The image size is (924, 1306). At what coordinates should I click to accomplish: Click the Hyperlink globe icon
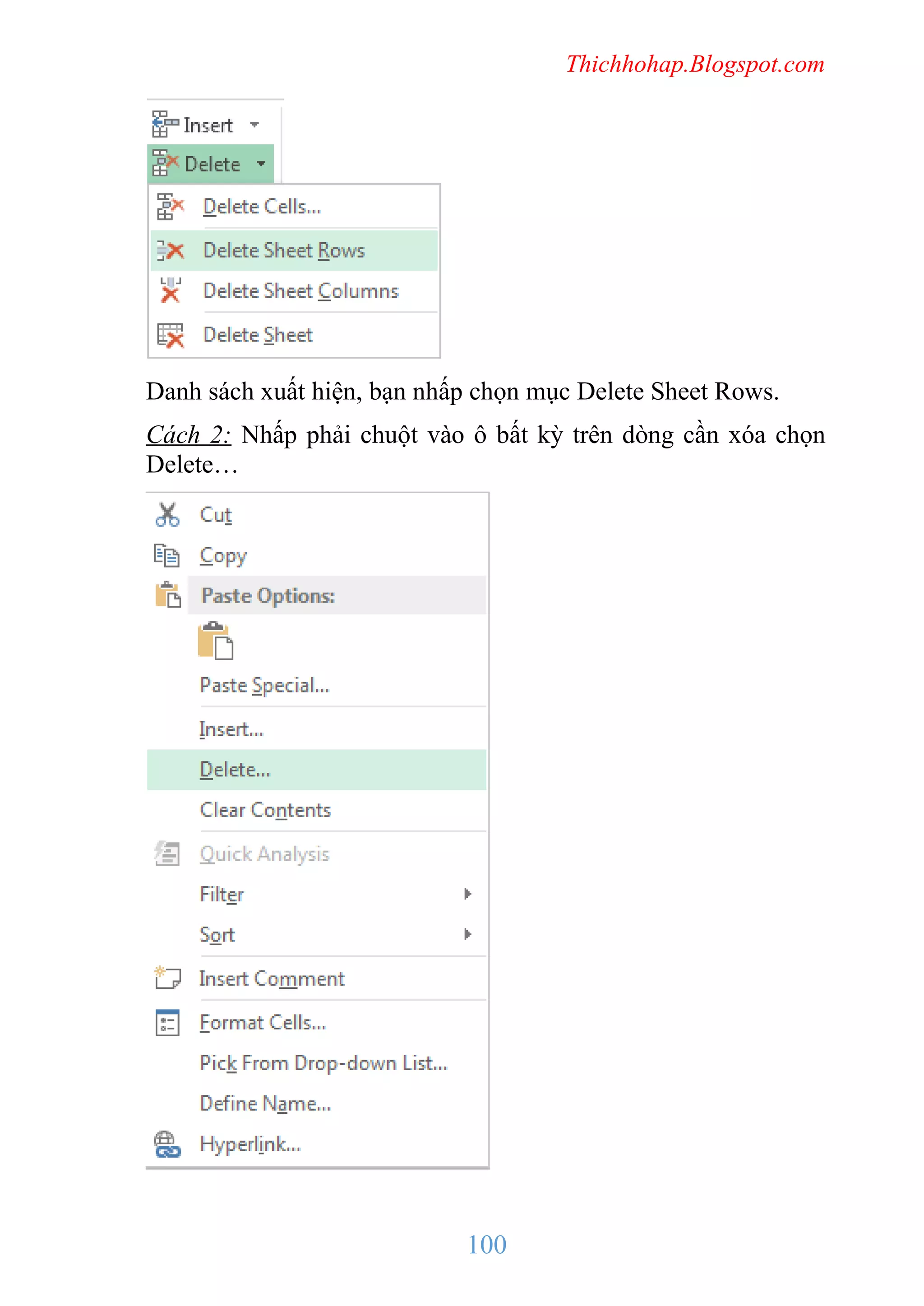(167, 1144)
